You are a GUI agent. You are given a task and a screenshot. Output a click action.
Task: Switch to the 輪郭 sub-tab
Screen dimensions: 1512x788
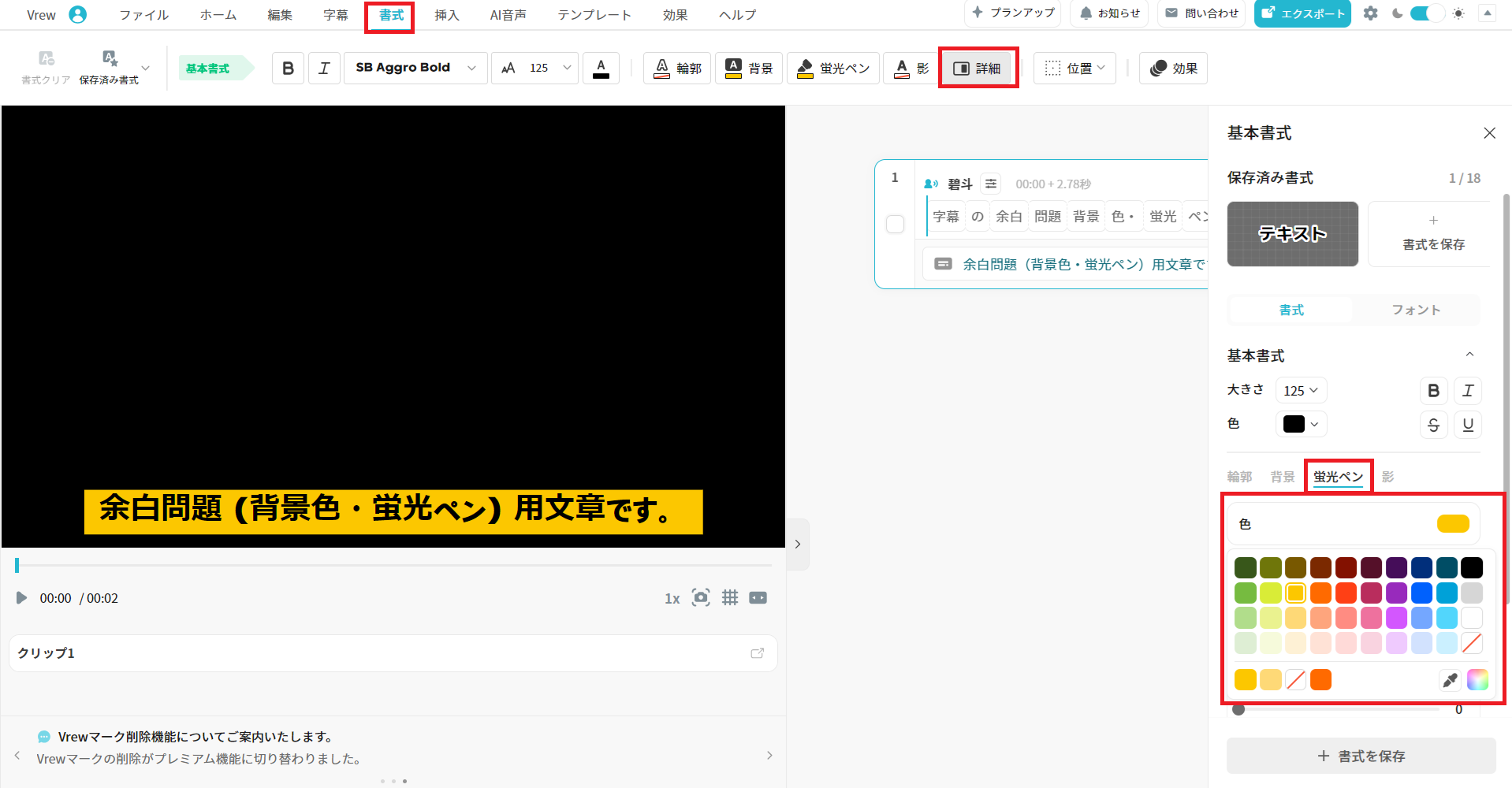[1239, 477]
